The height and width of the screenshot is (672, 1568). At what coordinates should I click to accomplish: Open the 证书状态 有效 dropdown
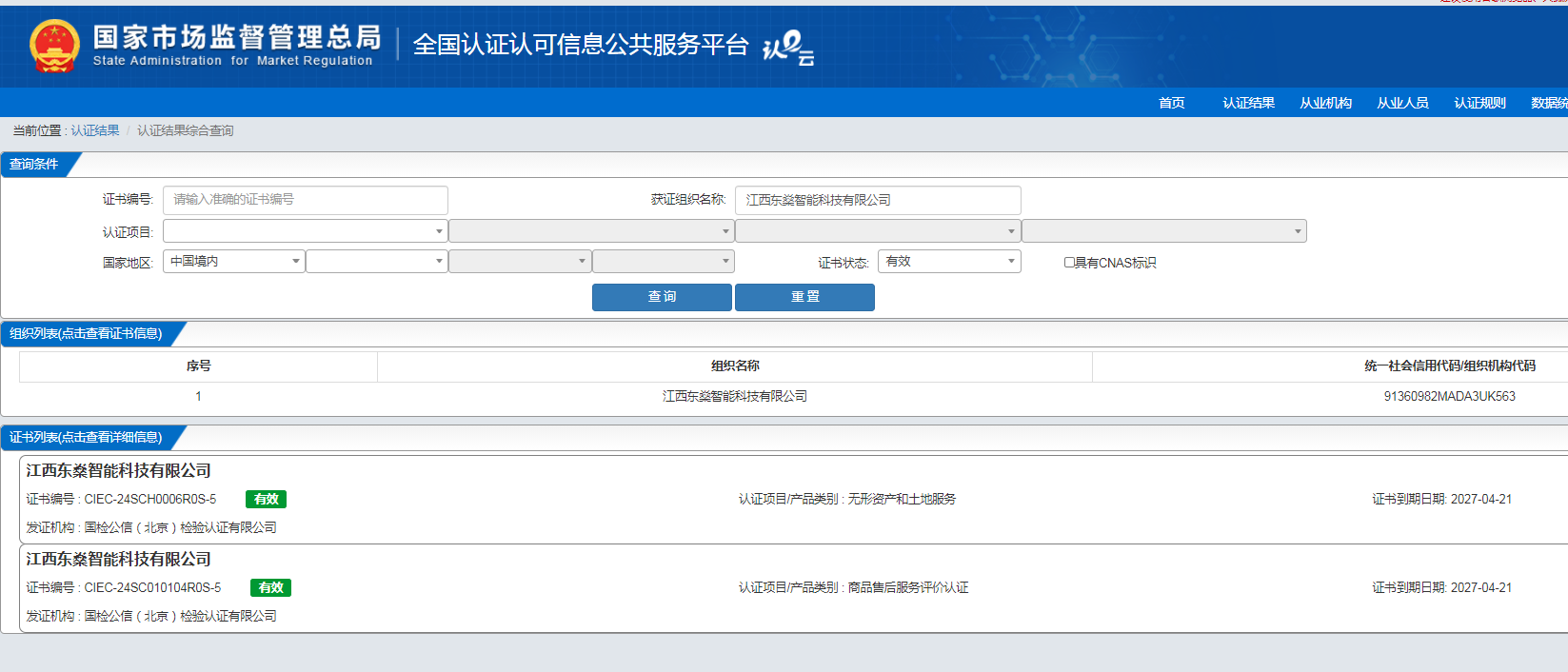tap(949, 261)
